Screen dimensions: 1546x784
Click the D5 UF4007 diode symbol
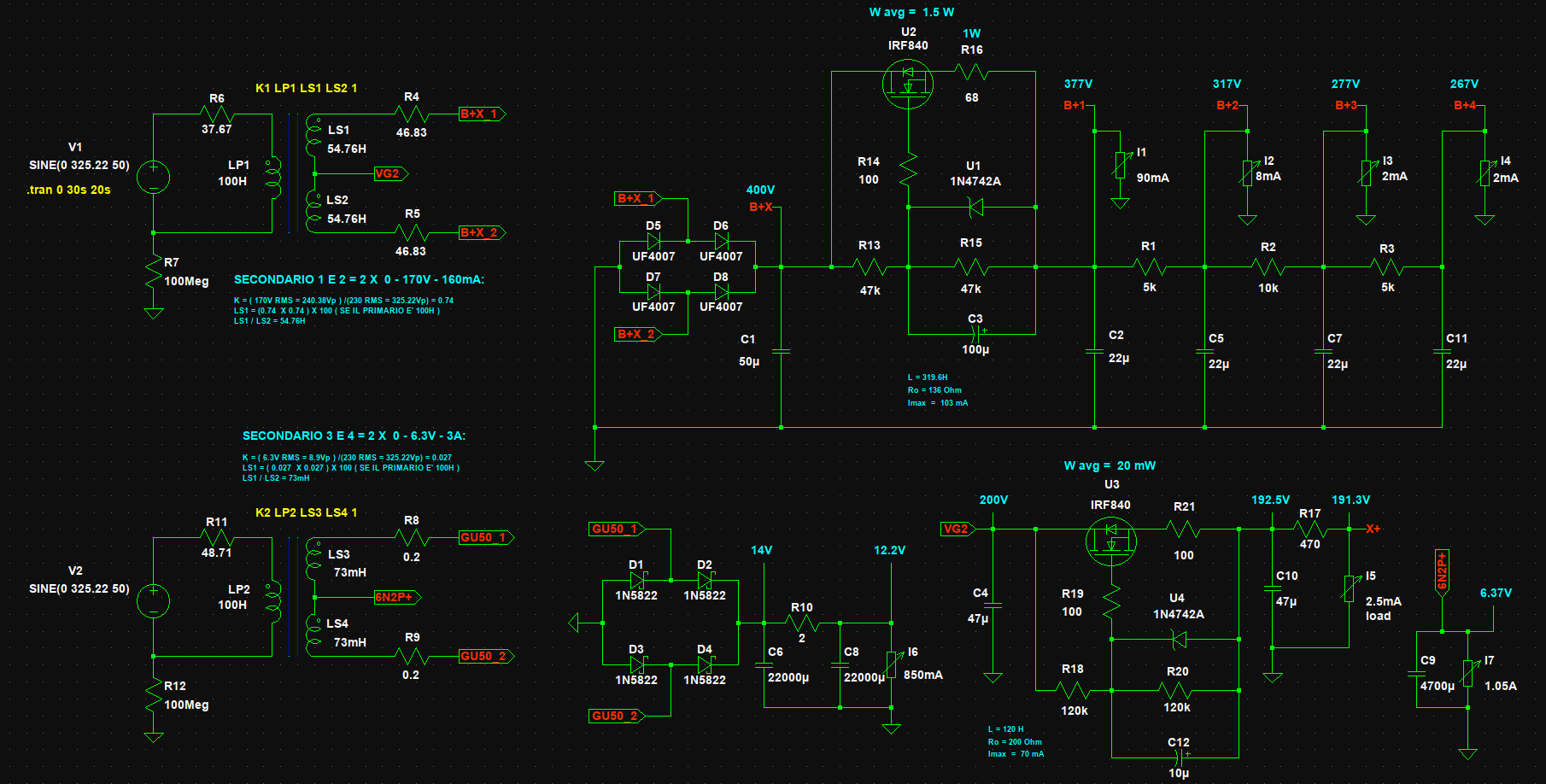(653, 242)
